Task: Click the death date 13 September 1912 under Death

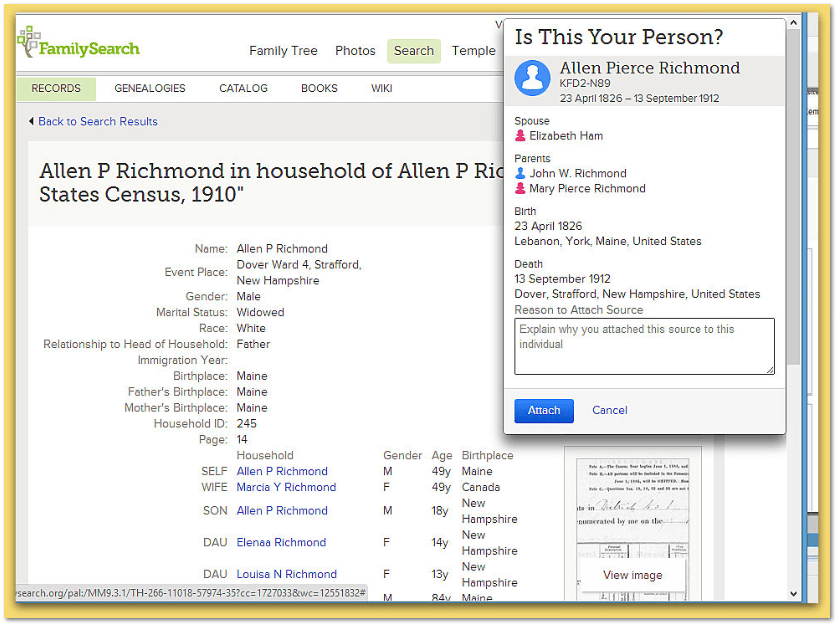Action: [562, 279]
